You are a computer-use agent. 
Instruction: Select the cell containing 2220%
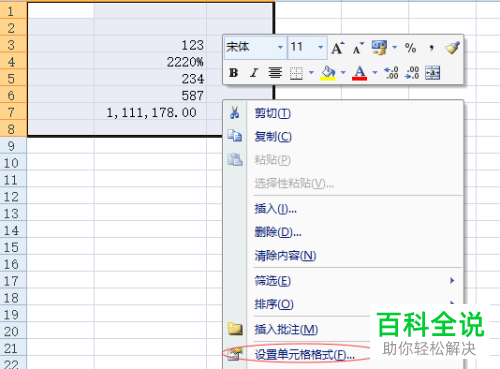(x=150, y=62)
